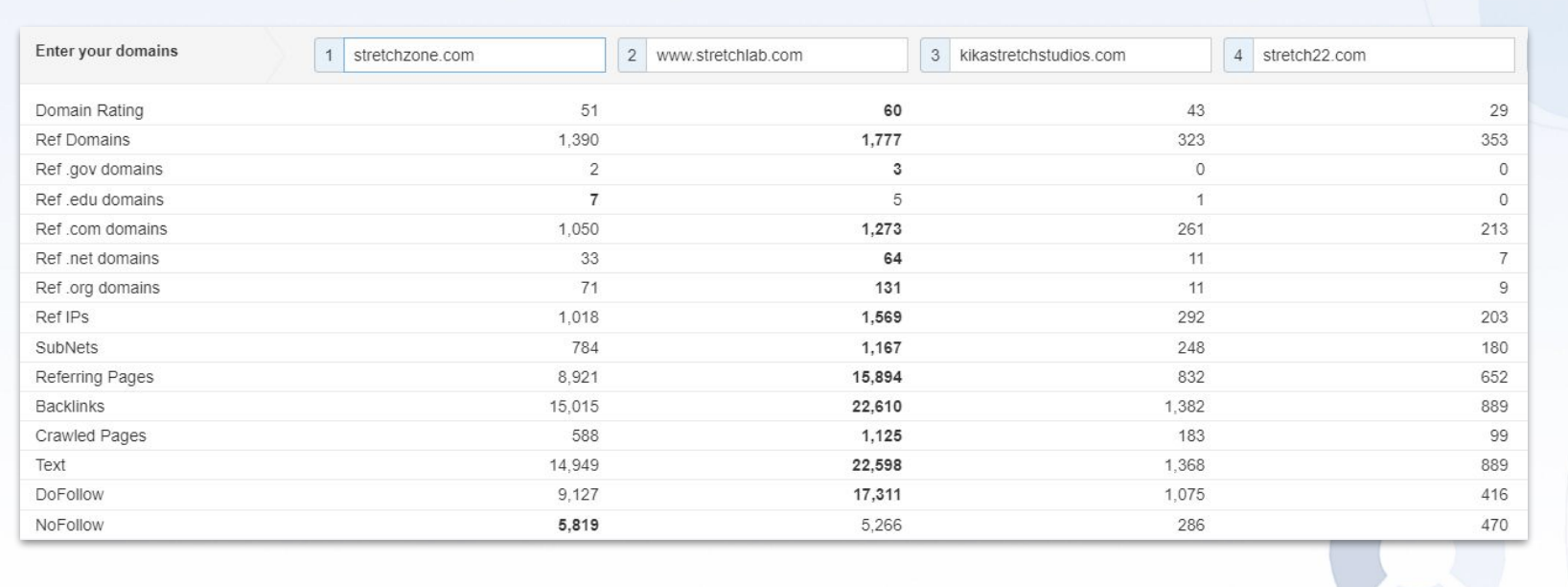Click the SubNets row label
The image size is (1568, 587).
coord(66,347)
